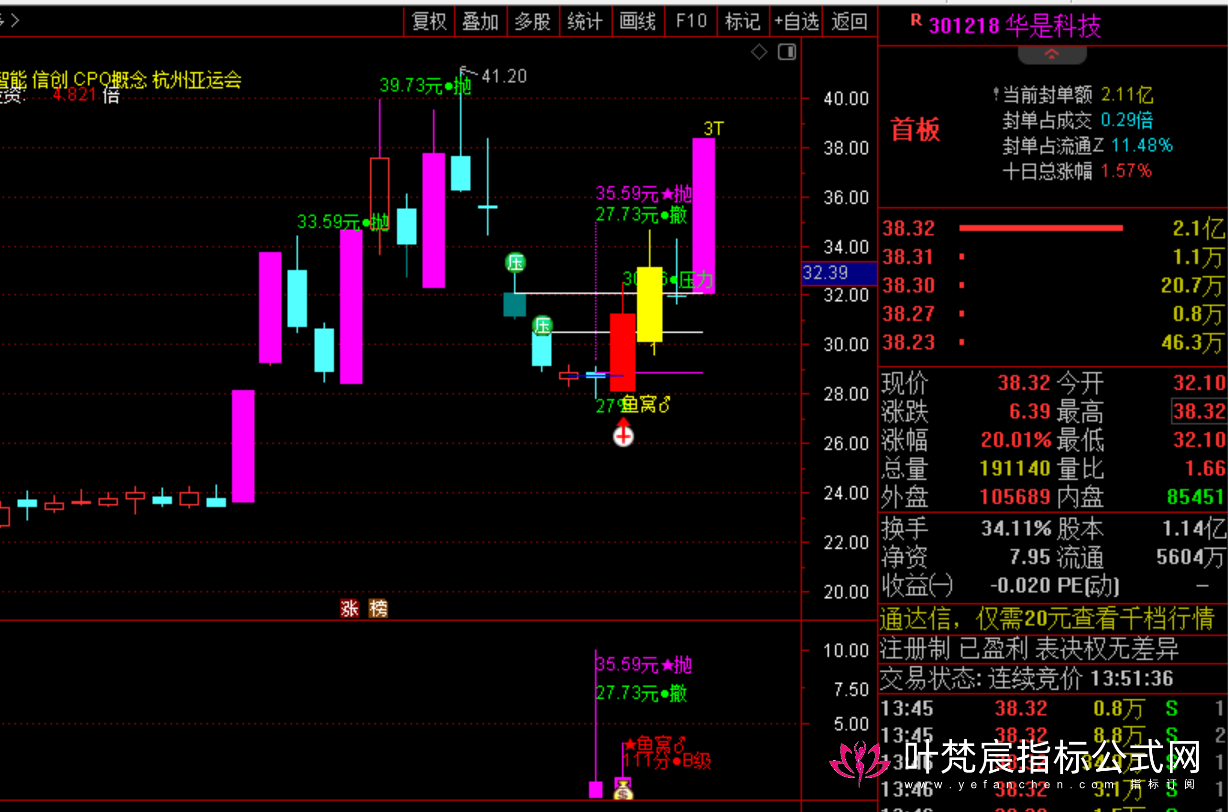Viewport: 1229px width, 812px height.
Task: Click the diamond icon above price axis
Action: [759, 52]
